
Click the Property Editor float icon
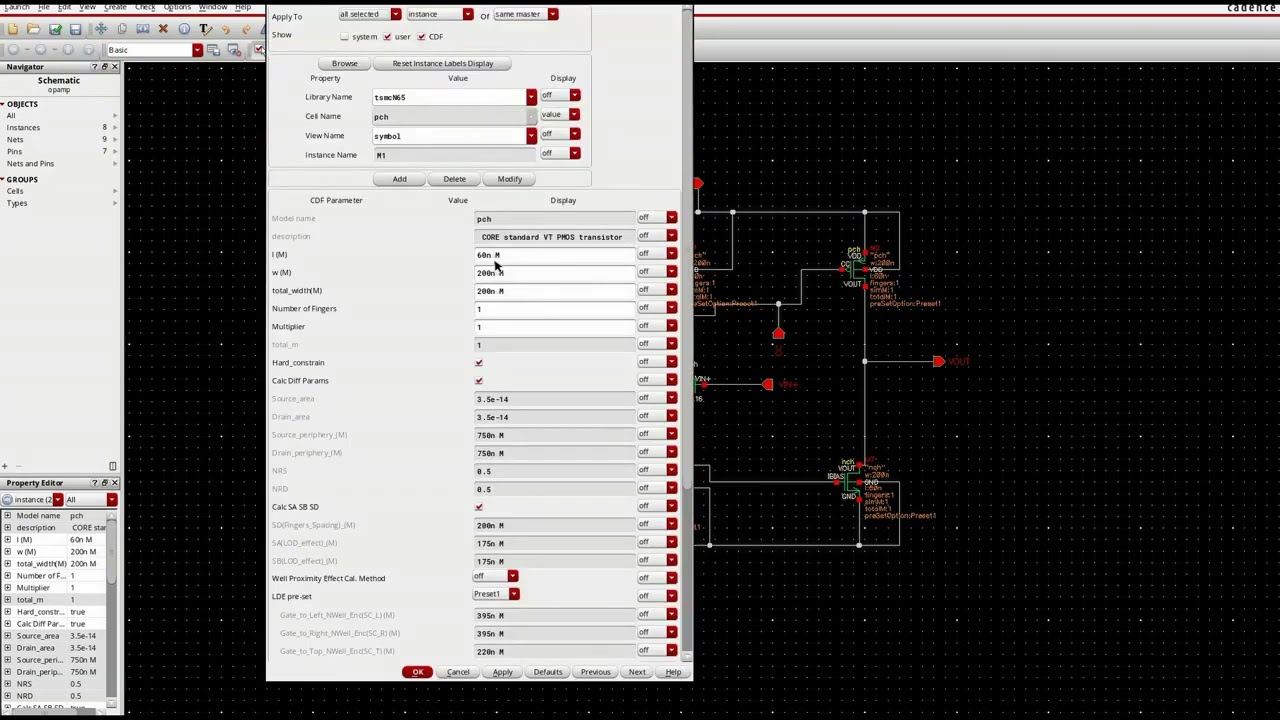[x=105, y=483]
